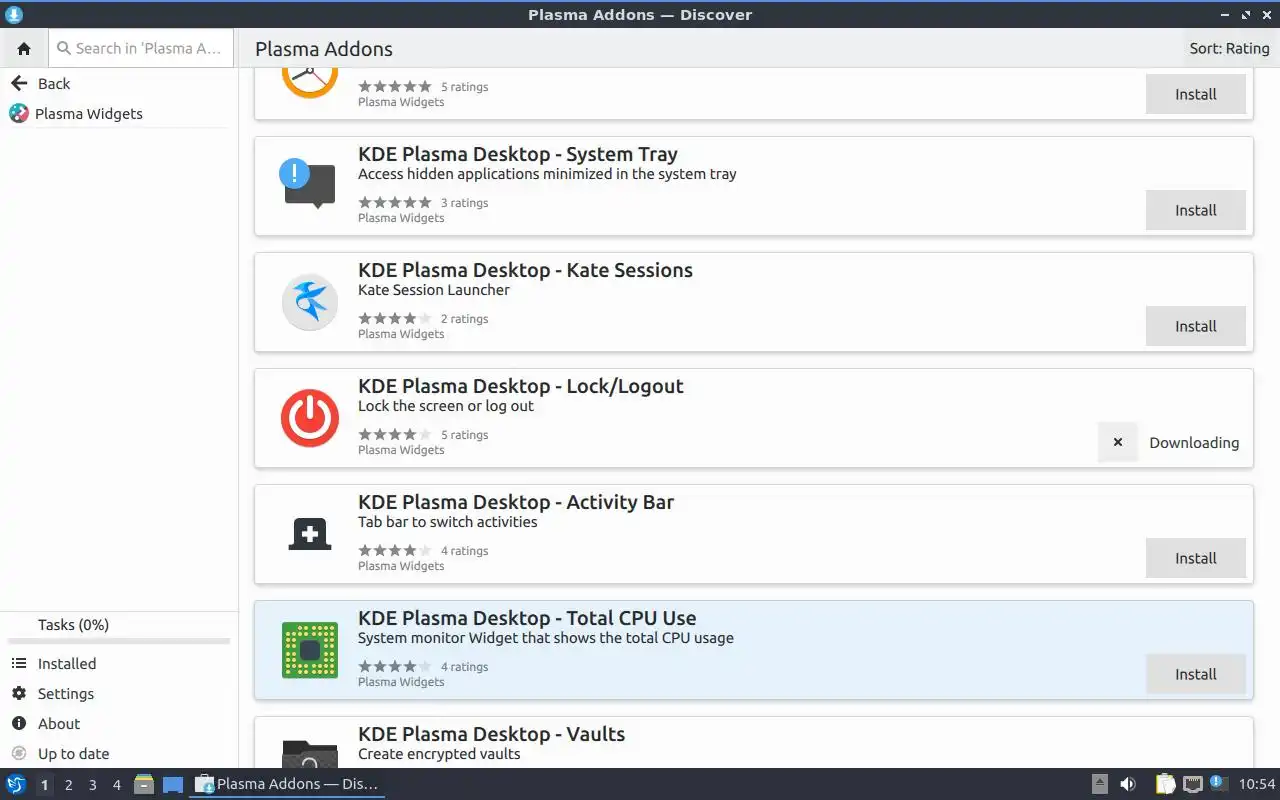Click the red Lock/Logout power icon

[x=310, y=418]
